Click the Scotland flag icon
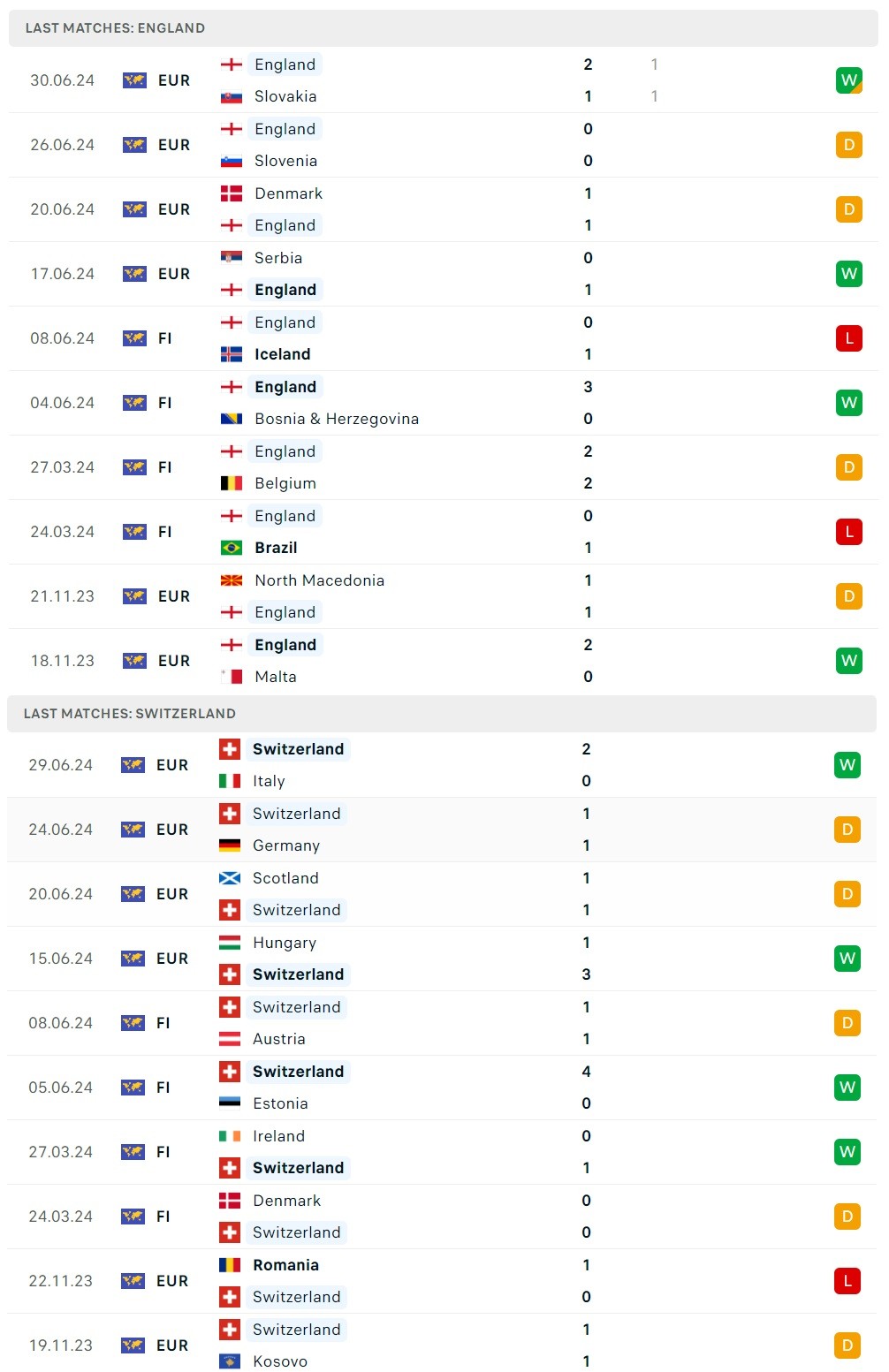 [230, 878]
